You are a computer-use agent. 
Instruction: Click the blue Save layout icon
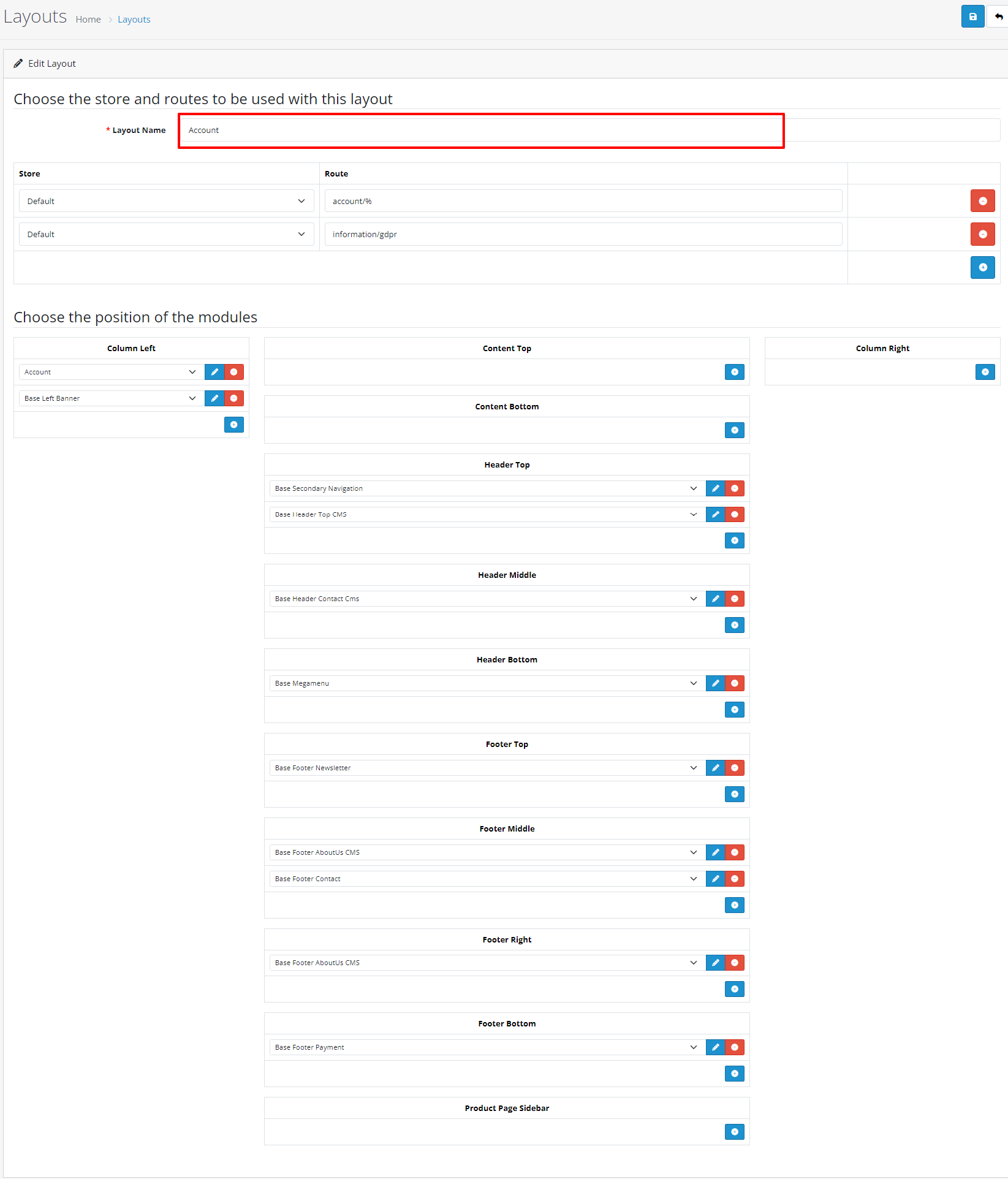(972, 17)
